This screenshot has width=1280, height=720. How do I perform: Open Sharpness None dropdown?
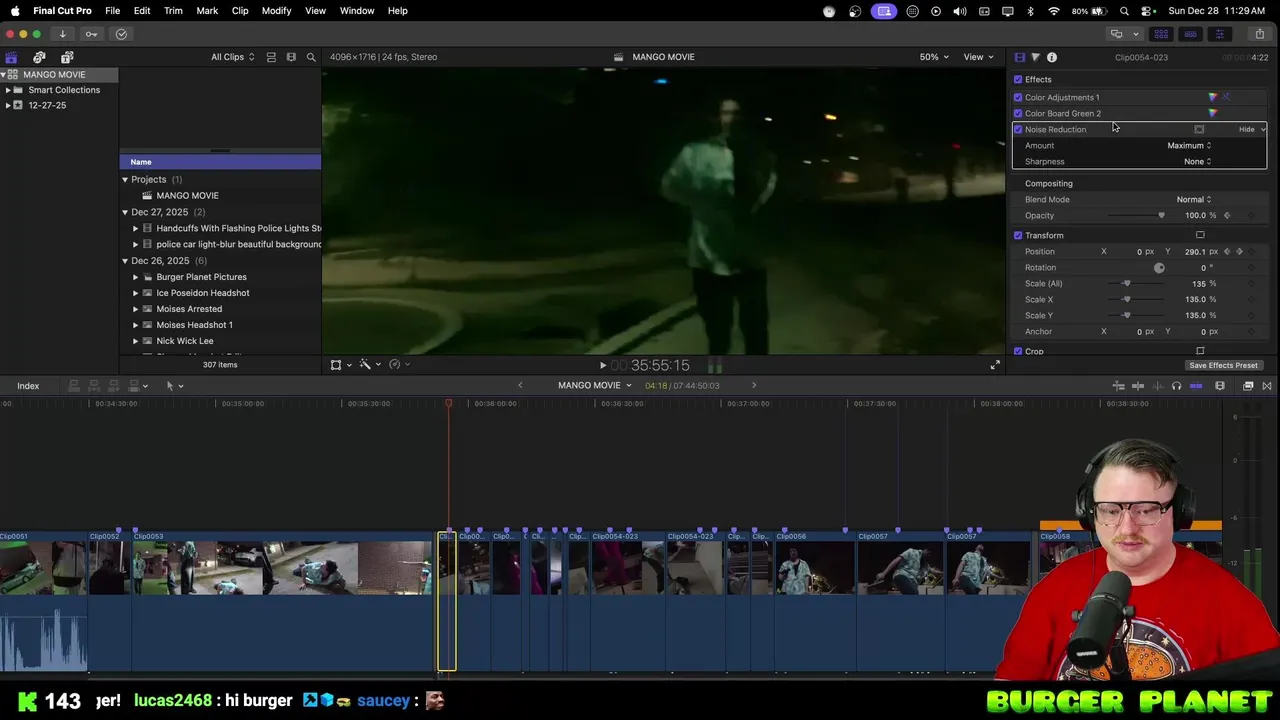pos(1197,161)
